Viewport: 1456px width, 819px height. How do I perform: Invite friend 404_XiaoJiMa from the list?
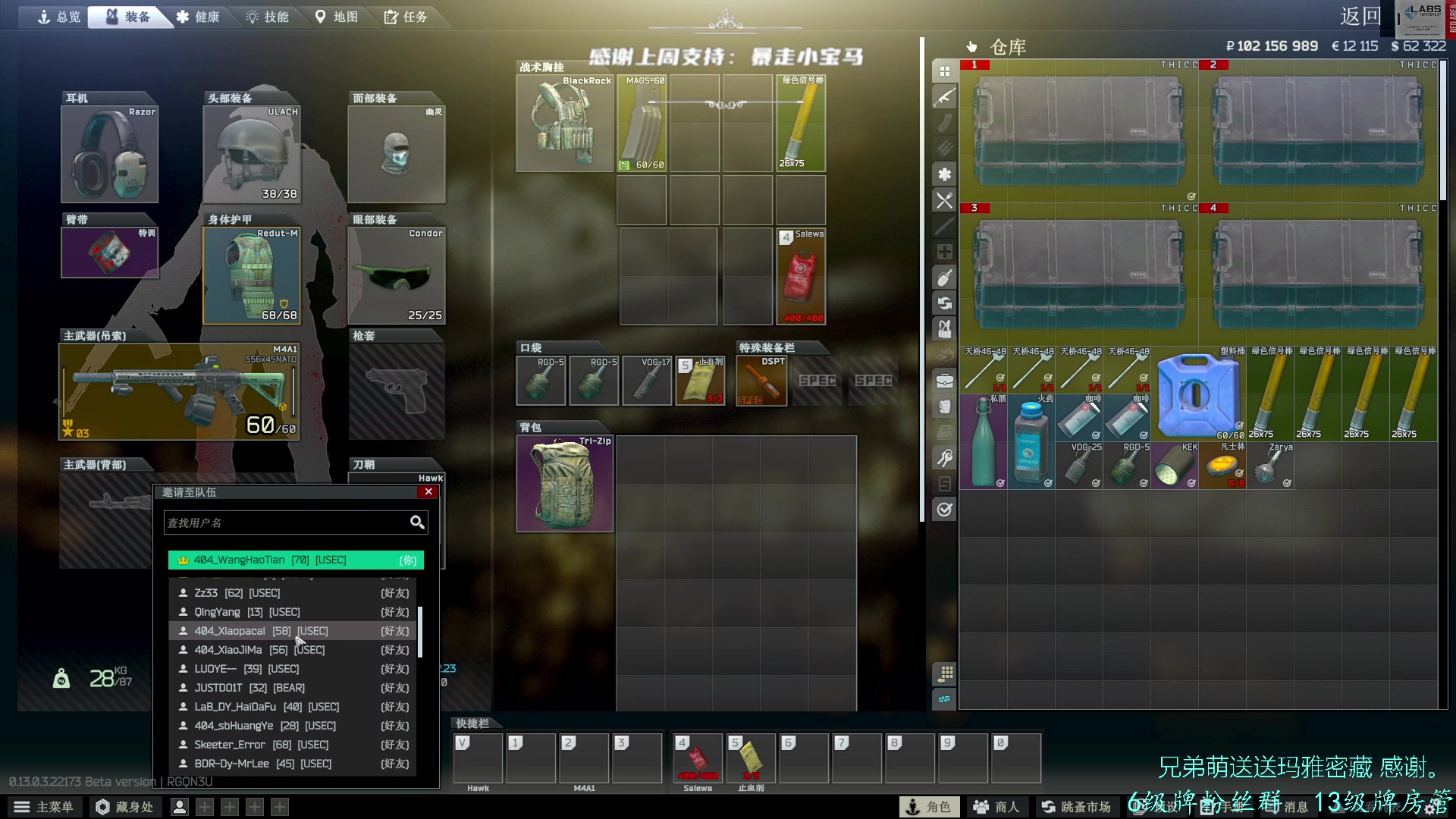click(293, 650)
